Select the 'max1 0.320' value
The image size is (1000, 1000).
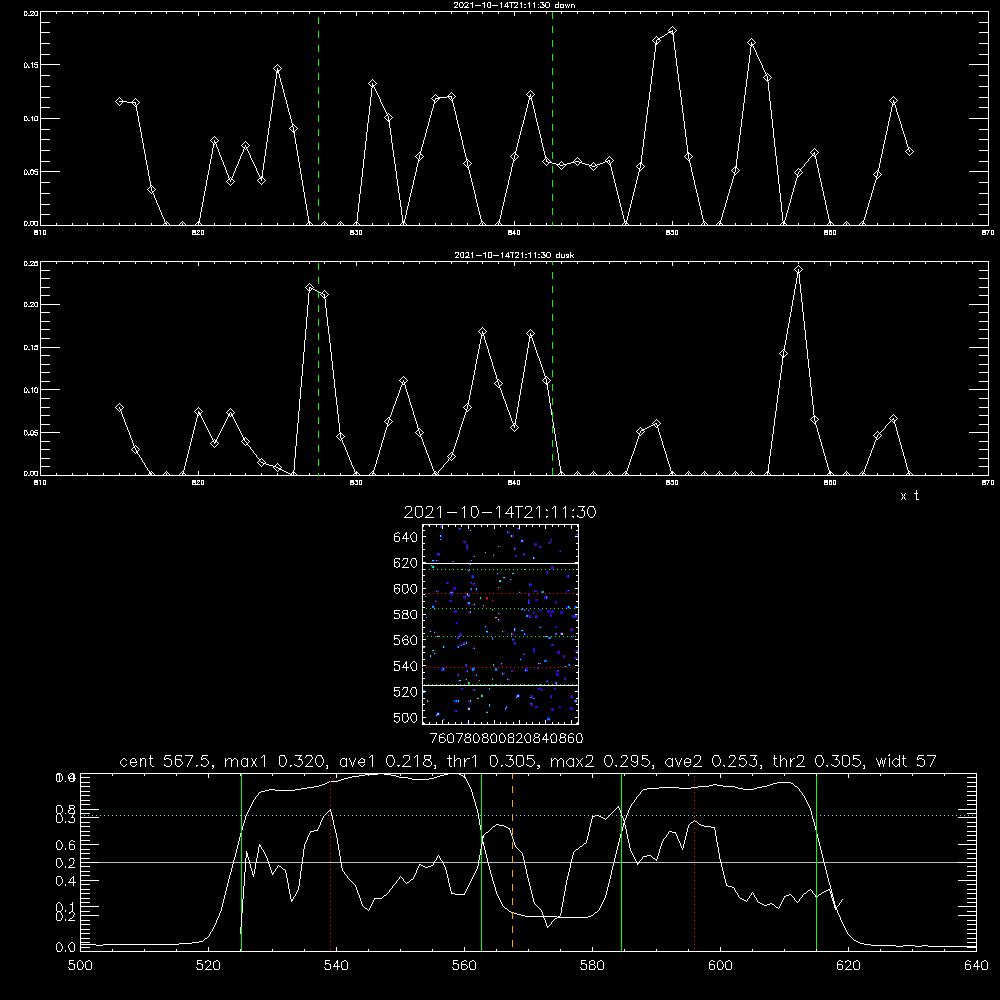(276, 761)
